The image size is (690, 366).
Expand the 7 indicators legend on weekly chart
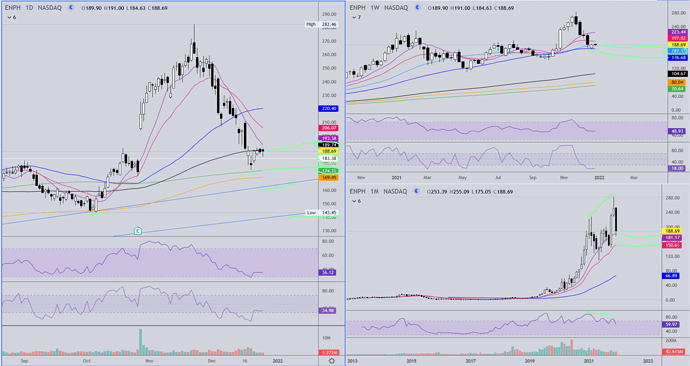tap(354, 17)
